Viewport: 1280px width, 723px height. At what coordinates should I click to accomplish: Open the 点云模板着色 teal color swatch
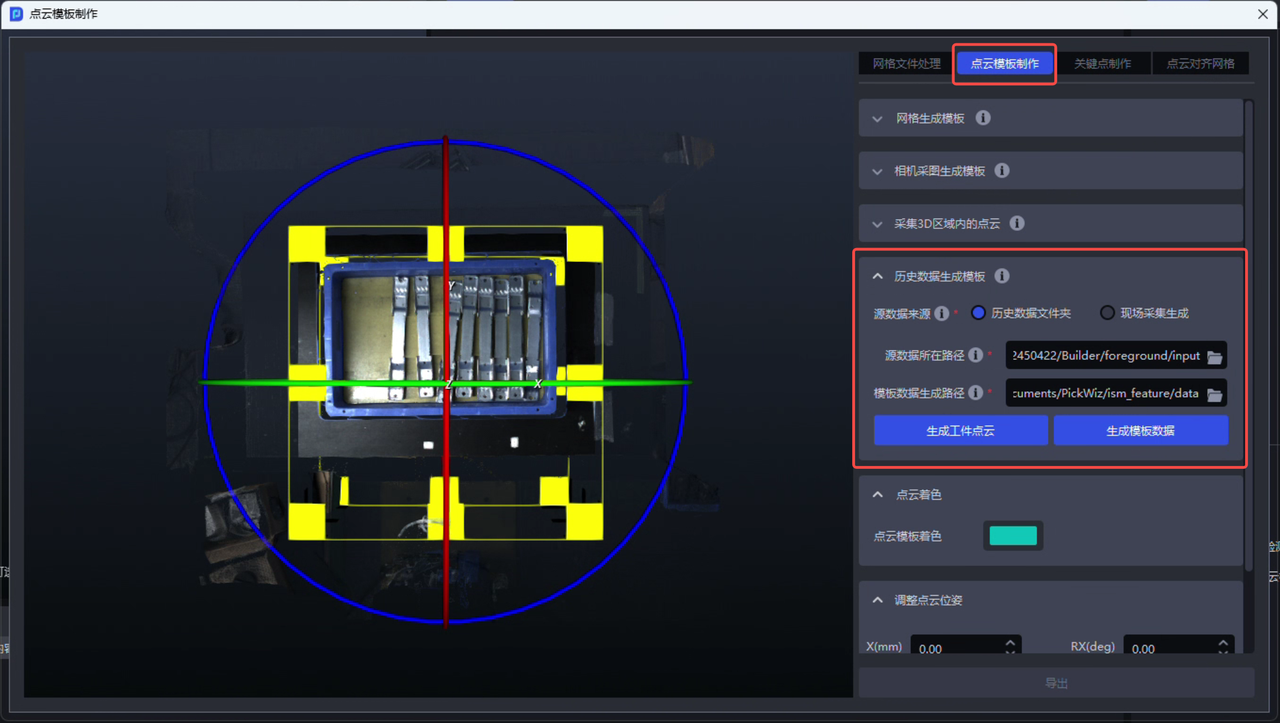tap(1013, 536)
